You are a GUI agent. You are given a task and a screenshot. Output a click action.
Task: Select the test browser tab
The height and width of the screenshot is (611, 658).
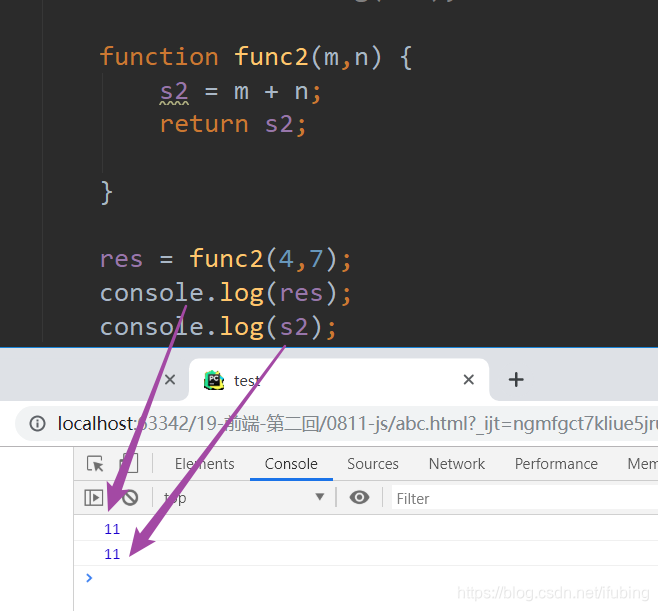[x=339, y=380]
